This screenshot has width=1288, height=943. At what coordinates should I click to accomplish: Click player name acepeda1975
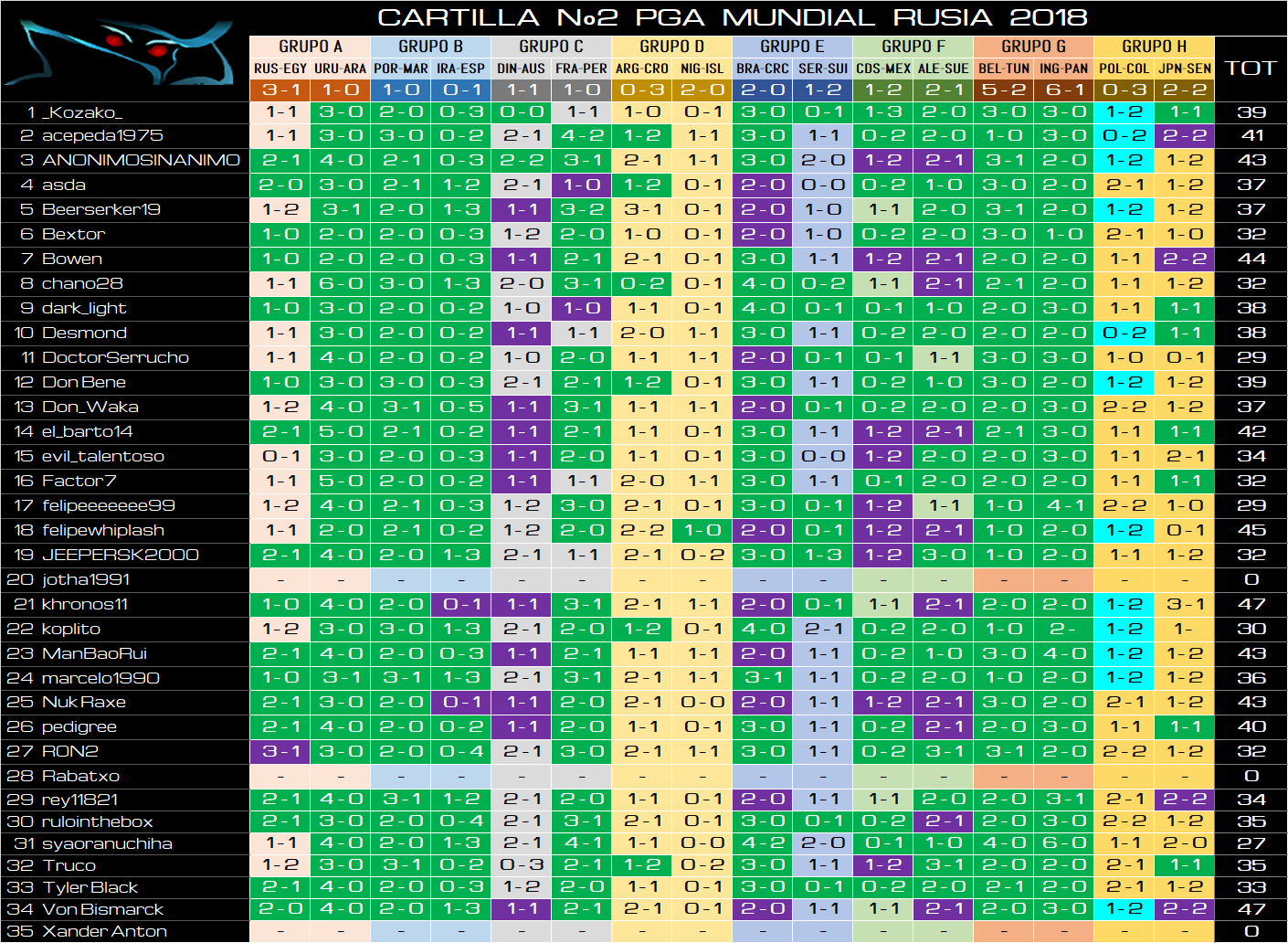click(x=102, y=135)
